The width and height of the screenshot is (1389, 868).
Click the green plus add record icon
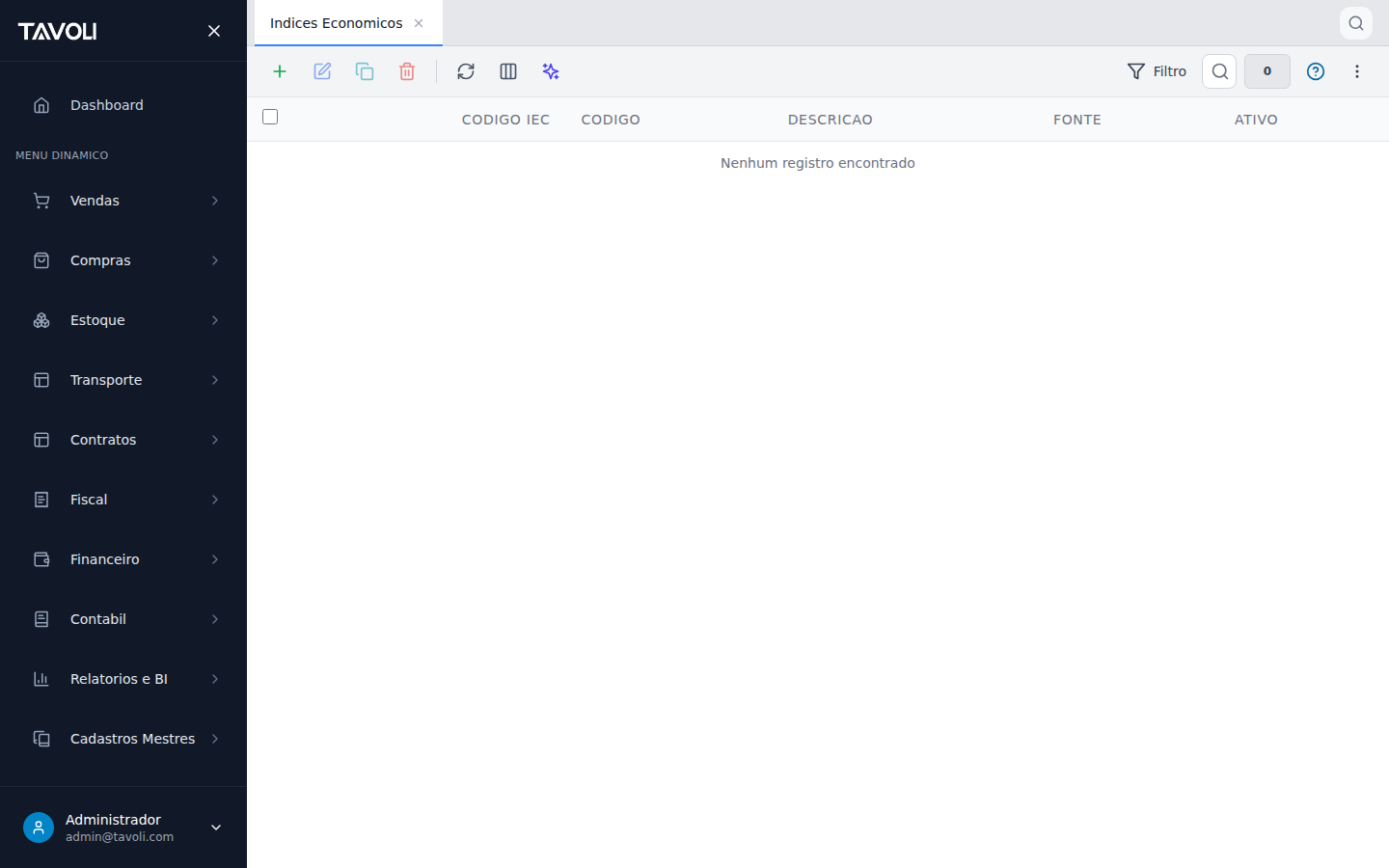coord(280,71)
